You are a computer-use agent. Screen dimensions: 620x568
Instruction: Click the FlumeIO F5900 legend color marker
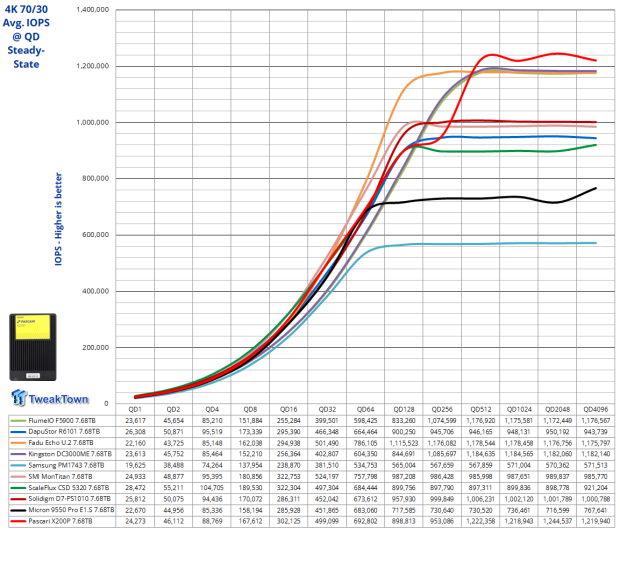click(15, 422)
